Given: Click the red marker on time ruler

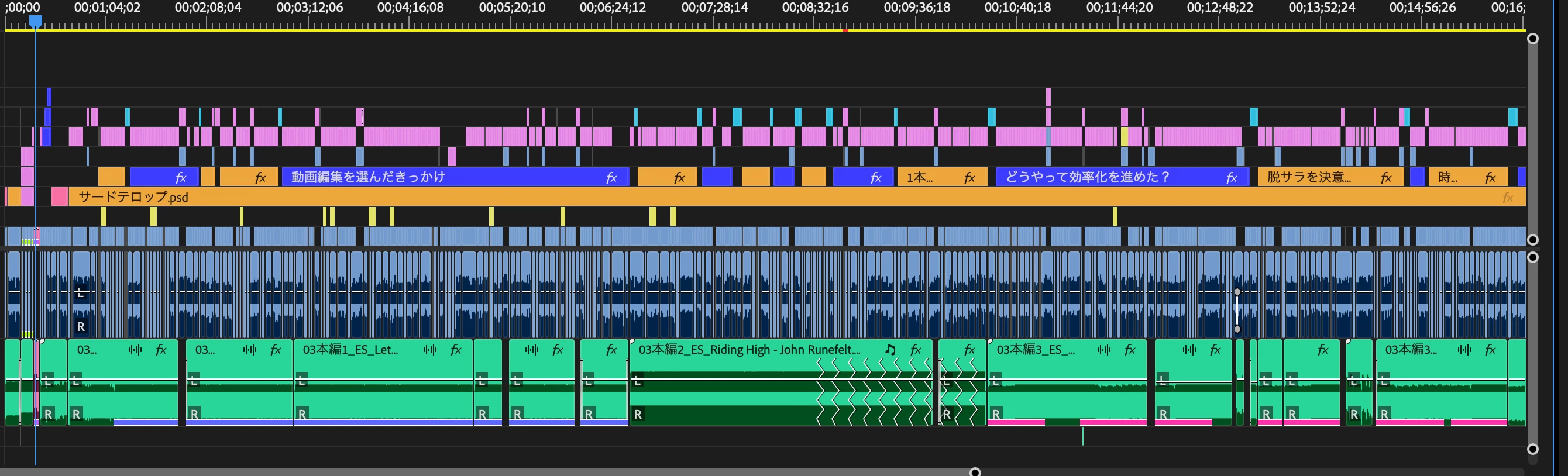Looking at the screenshot, I should 845,30.
